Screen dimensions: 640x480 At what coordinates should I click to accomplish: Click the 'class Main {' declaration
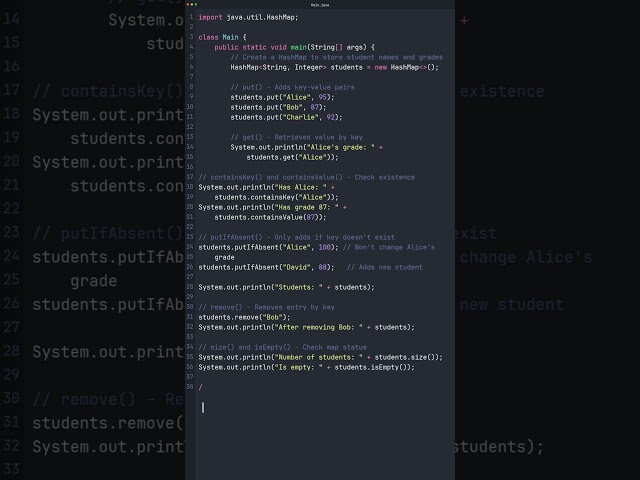coord(222,37)
